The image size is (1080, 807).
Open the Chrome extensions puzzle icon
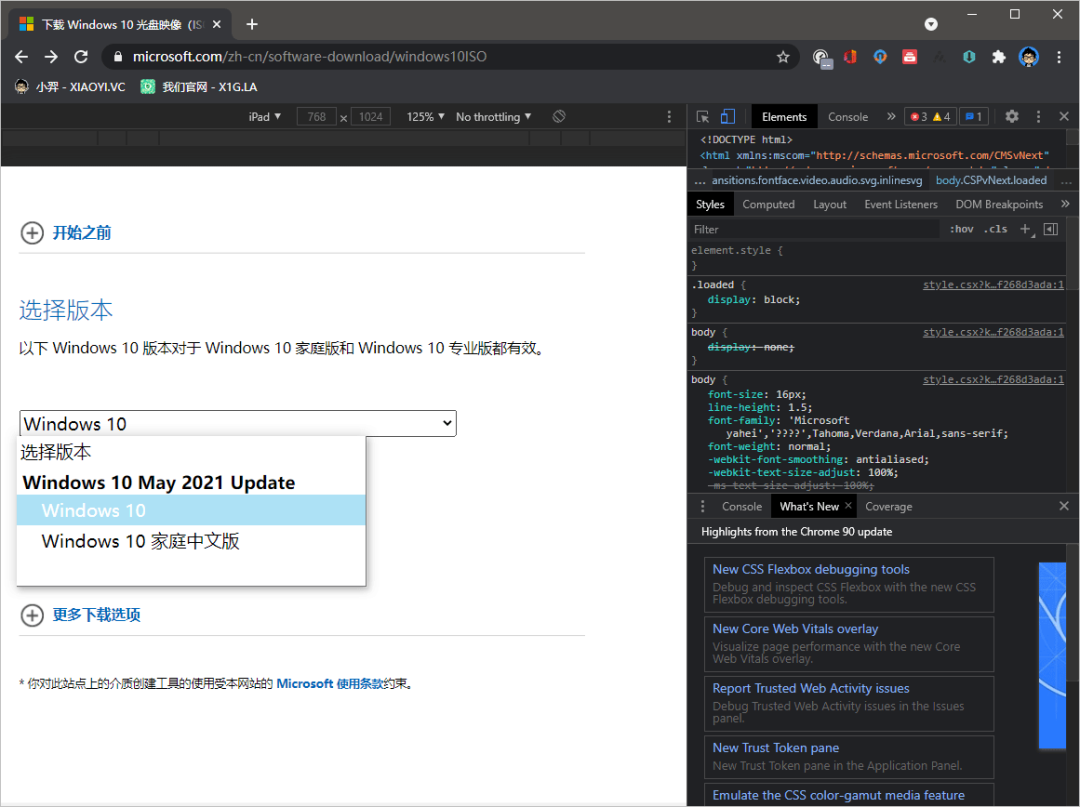(x=998, y=57)
